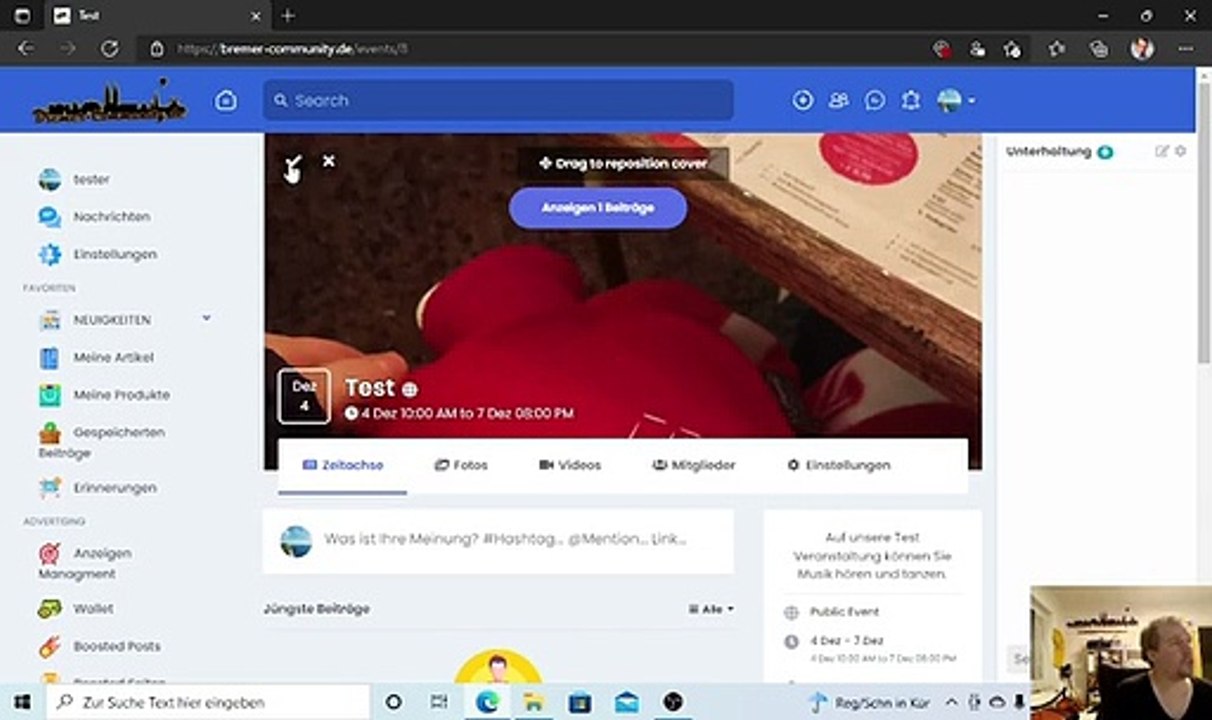
Task: Cancel cover repositioning with the X icon
Action: [x=328, y=161]
